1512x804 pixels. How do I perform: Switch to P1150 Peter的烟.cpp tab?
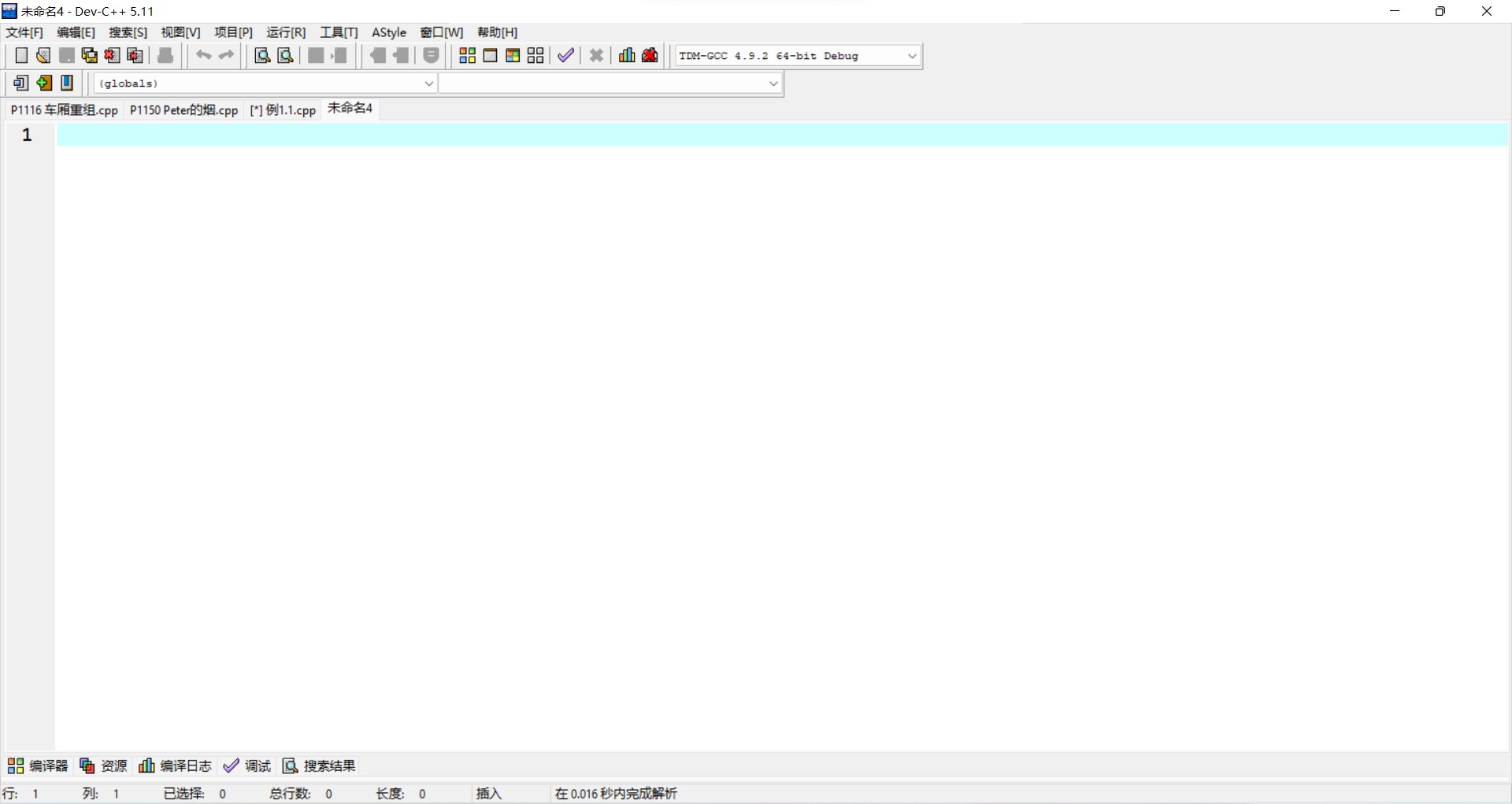[183, 110]
